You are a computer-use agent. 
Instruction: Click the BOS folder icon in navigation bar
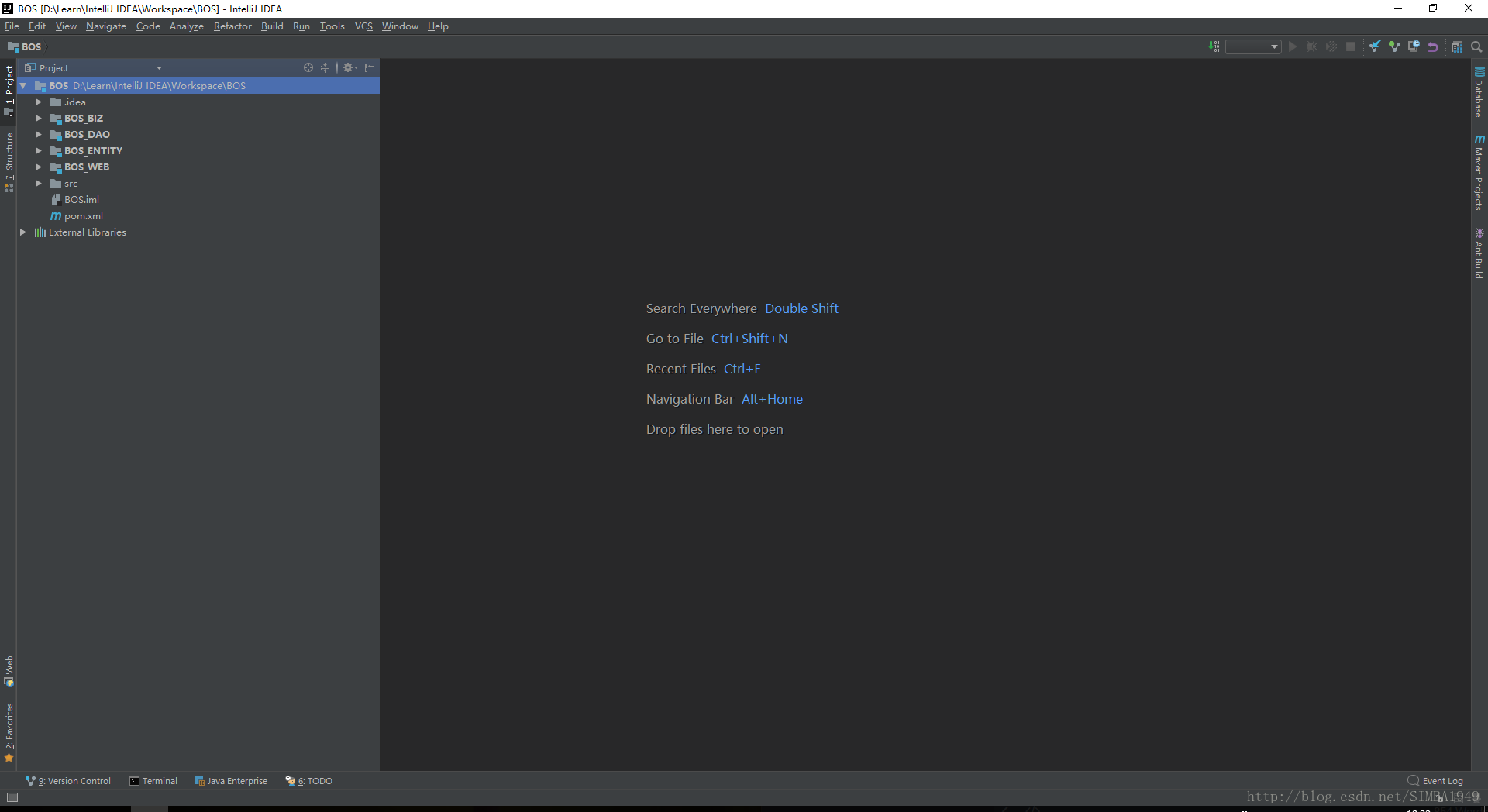tap(13, 47)
